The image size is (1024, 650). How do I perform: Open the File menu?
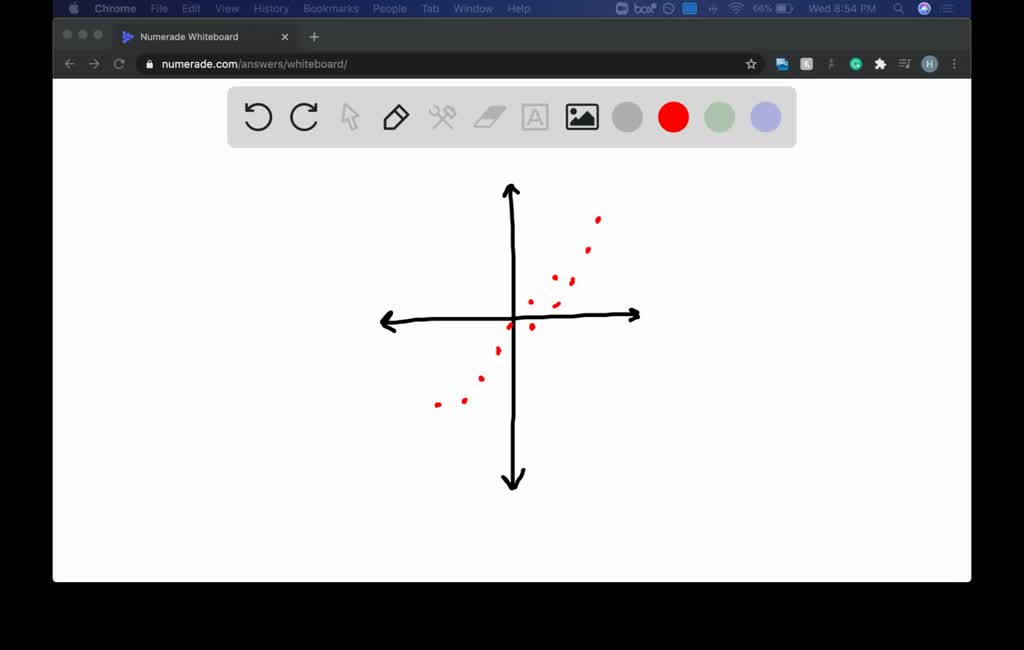click(159, 8)
